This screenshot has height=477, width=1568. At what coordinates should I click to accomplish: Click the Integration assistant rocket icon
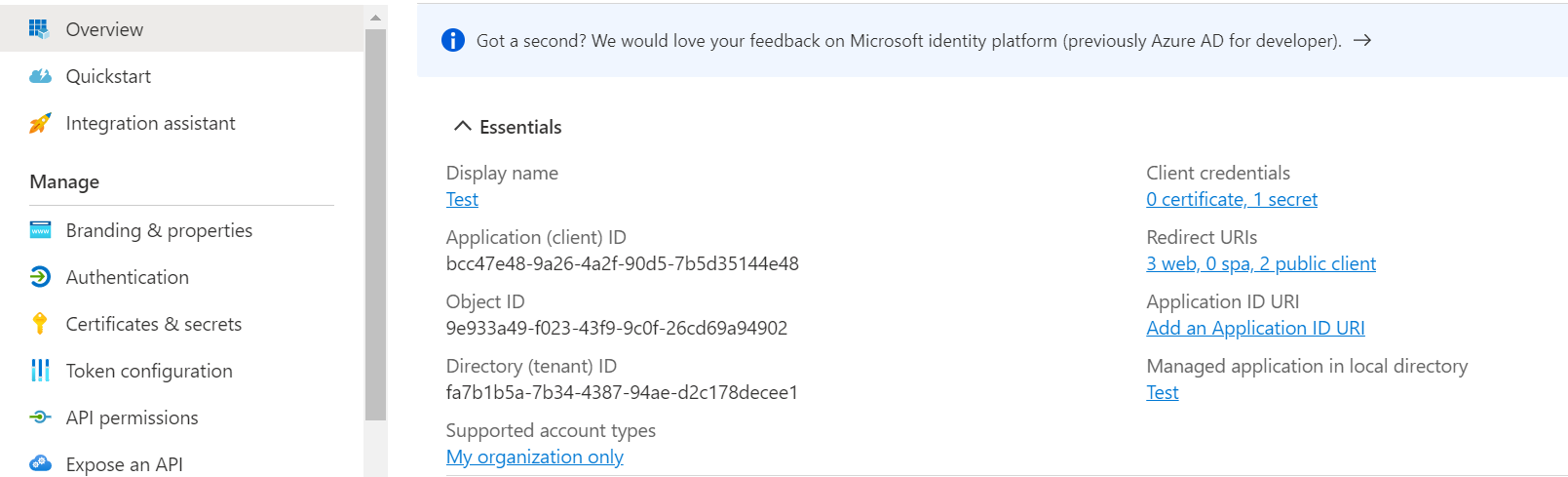pyautogui.click(x=40, y=123)
